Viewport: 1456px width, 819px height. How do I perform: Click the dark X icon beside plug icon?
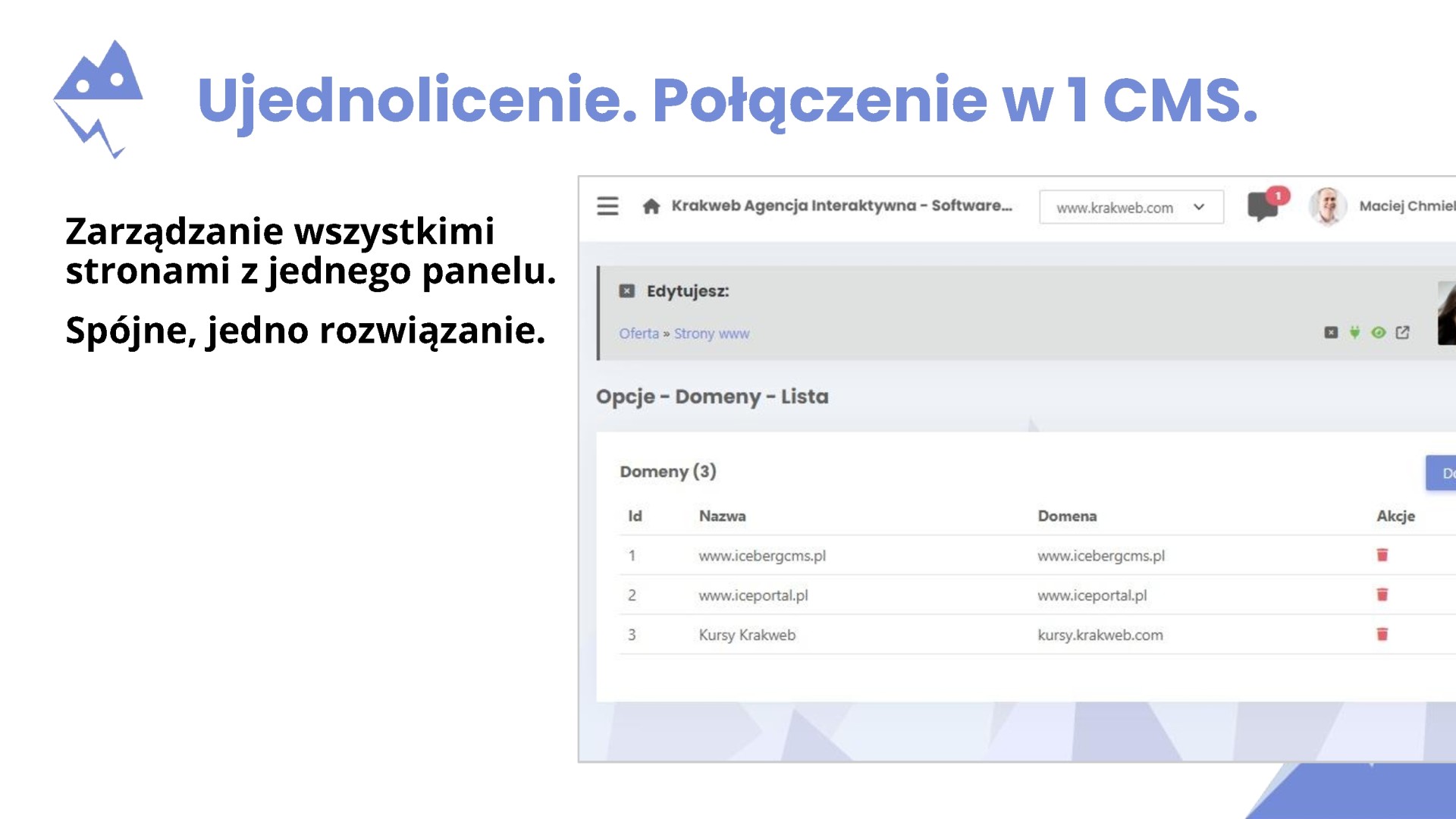click(1331, 333)
